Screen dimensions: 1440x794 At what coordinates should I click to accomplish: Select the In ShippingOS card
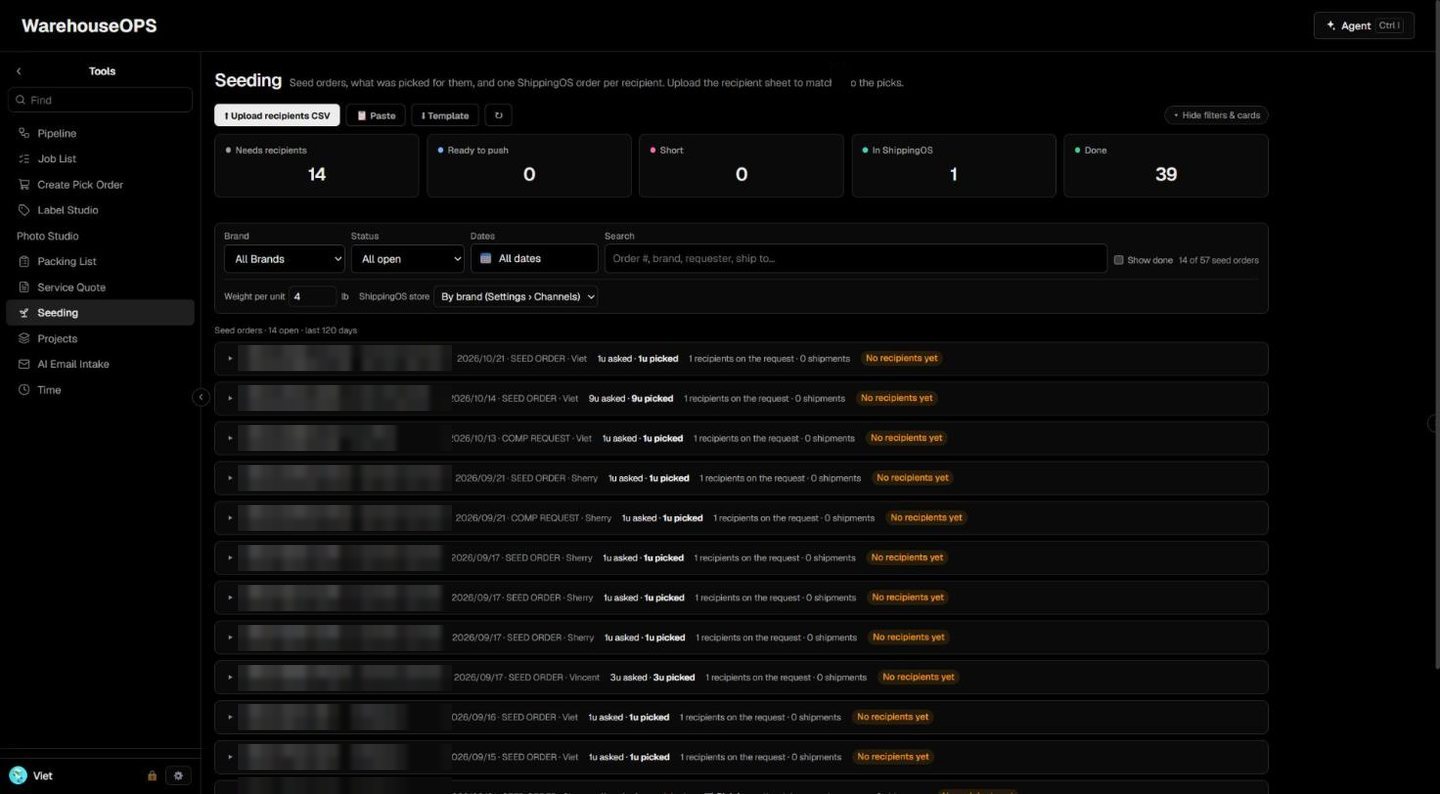point(954,165)
